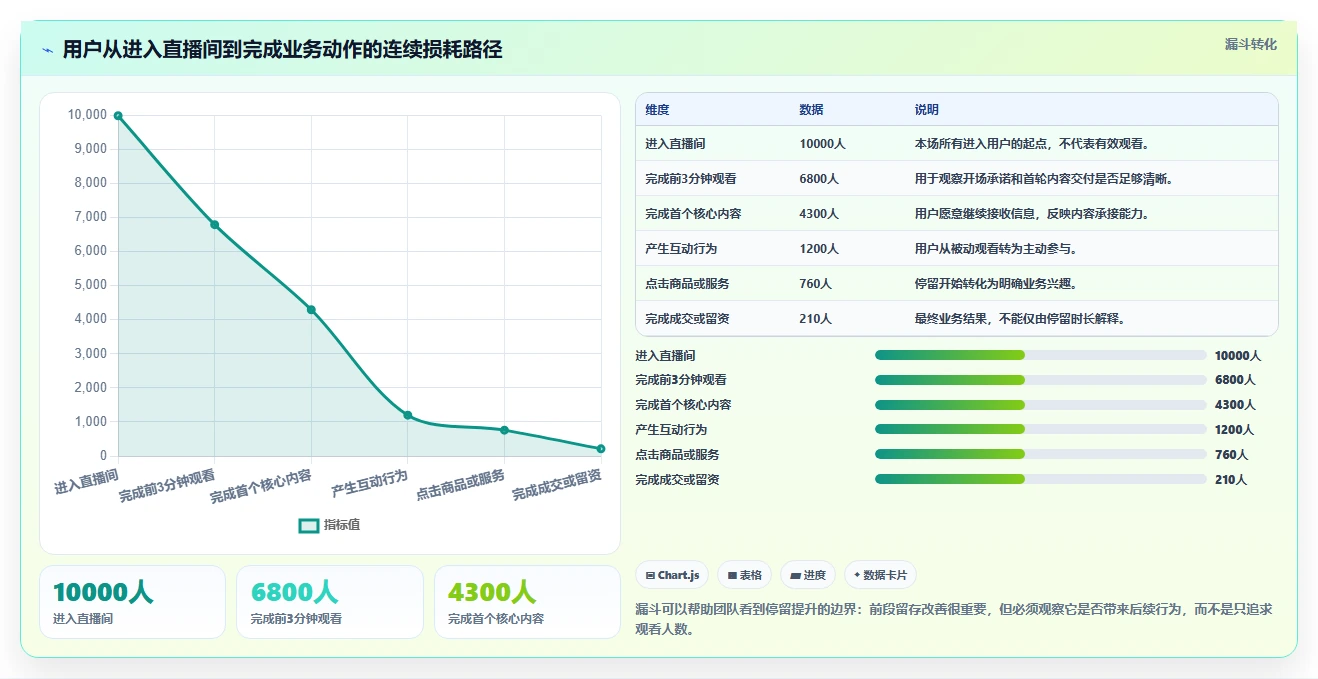
Task: Click the 漏斗转化 label
Action: [1251, 44]
